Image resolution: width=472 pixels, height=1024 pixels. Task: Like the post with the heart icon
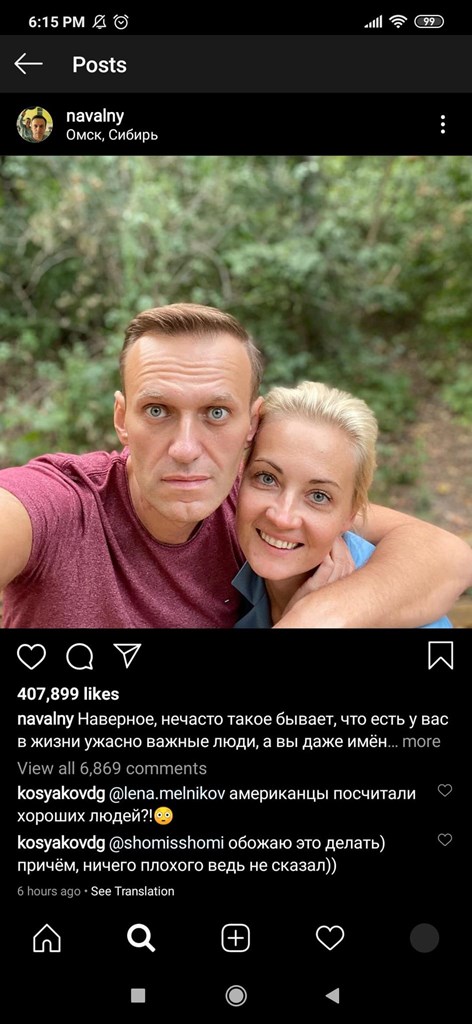click(x=31, y=656)
